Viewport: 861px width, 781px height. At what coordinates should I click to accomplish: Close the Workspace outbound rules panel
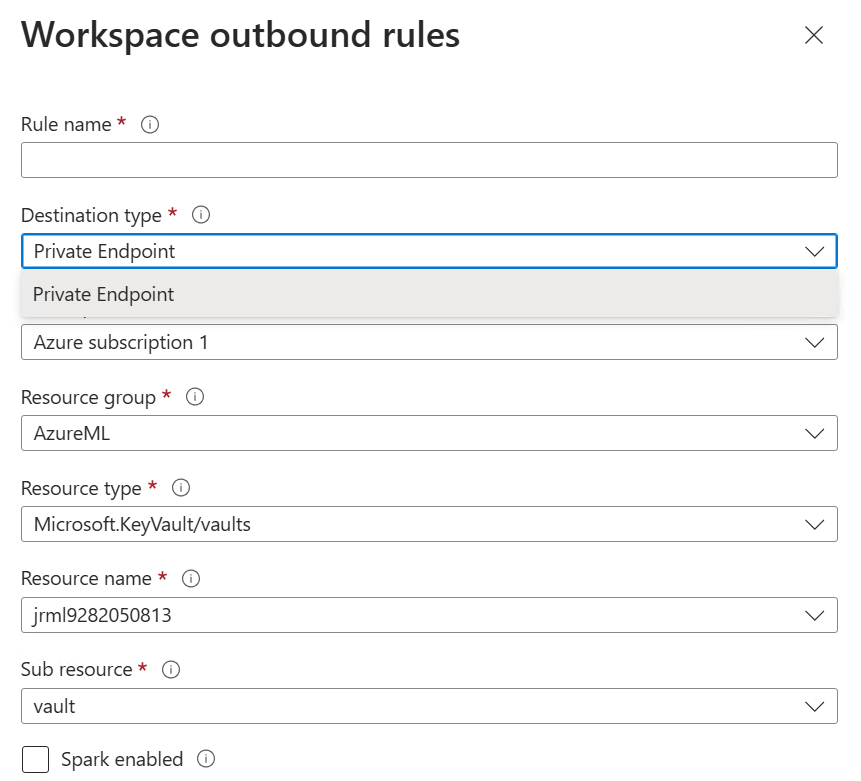pos(814,36)
